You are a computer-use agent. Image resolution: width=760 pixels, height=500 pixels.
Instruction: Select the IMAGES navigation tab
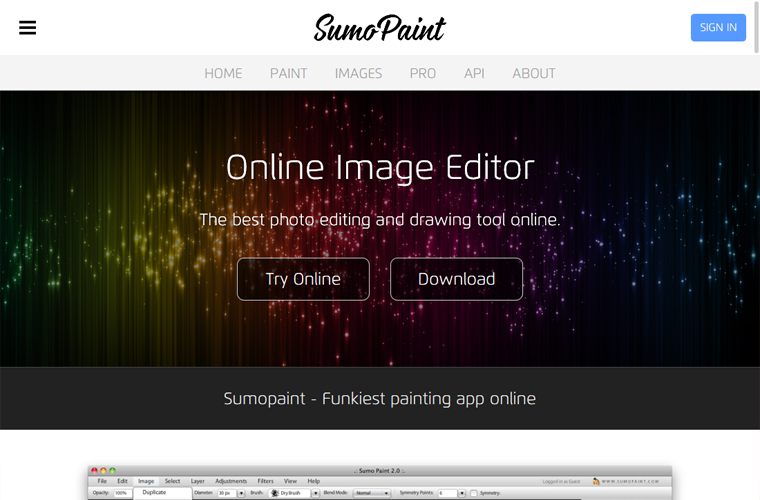pos(358,73)
